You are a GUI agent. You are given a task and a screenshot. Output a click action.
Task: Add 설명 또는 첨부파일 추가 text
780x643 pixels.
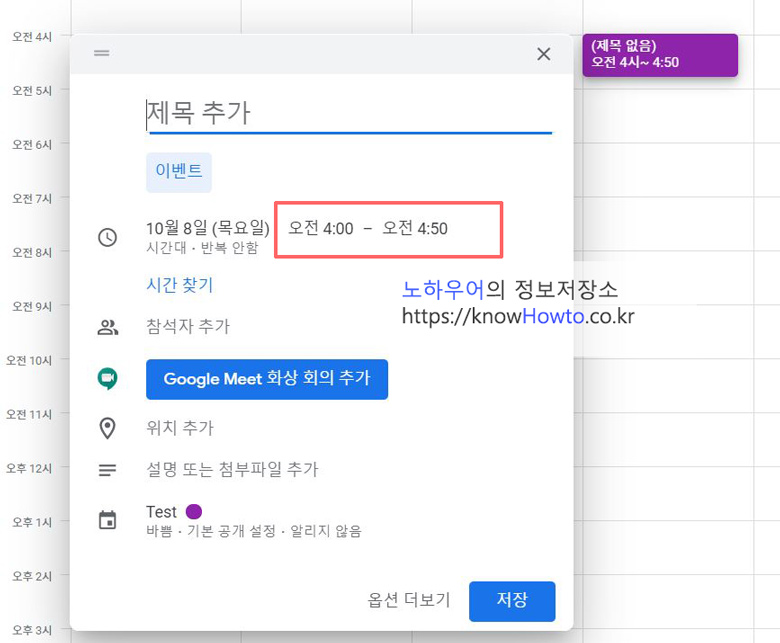point(232,469)
